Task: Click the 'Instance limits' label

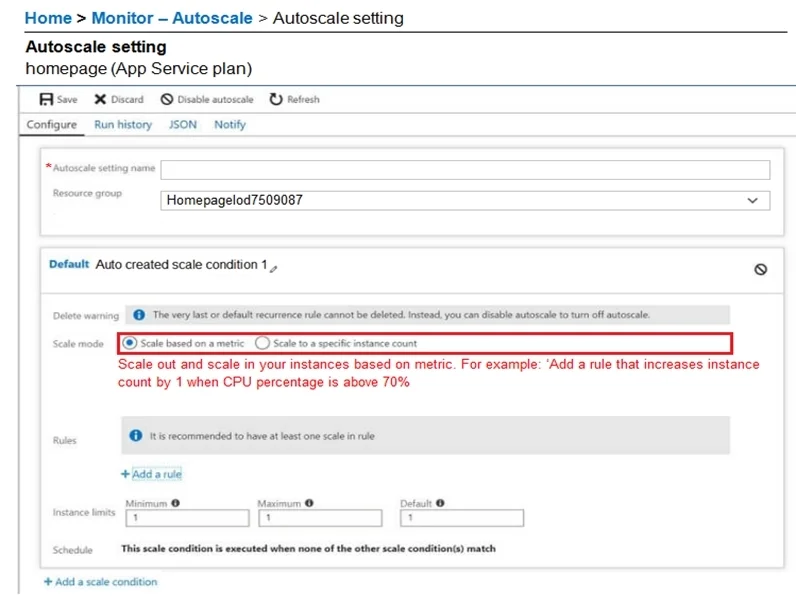Action: tap(84, 512)
